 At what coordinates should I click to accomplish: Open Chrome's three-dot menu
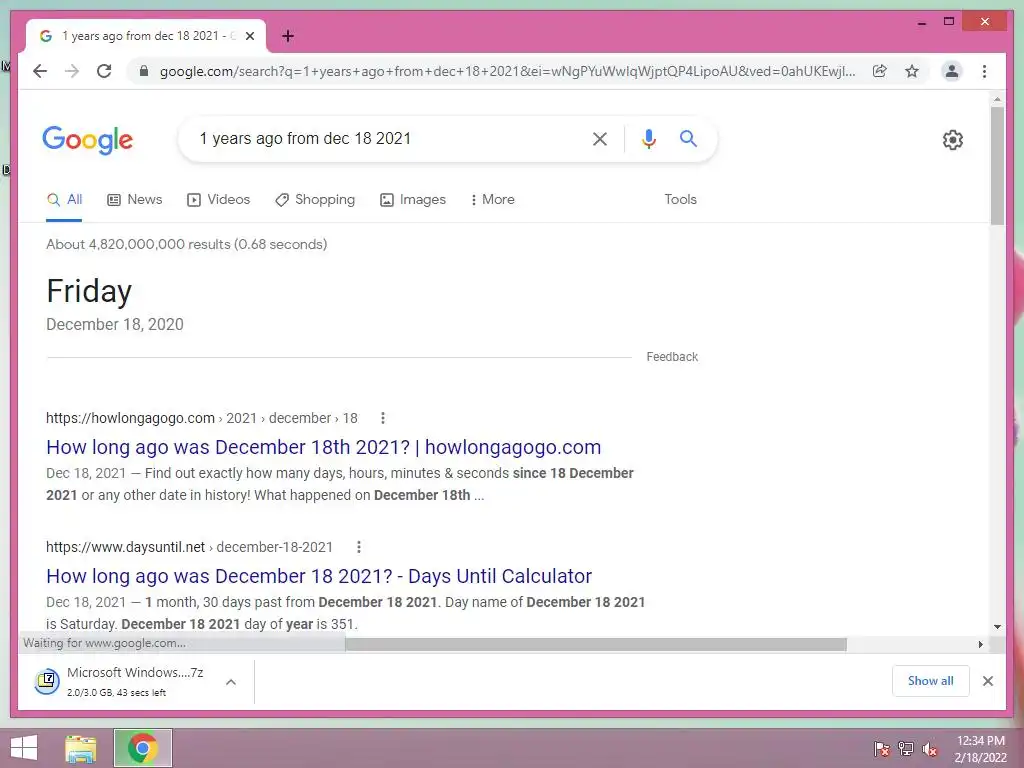point(984,71)
